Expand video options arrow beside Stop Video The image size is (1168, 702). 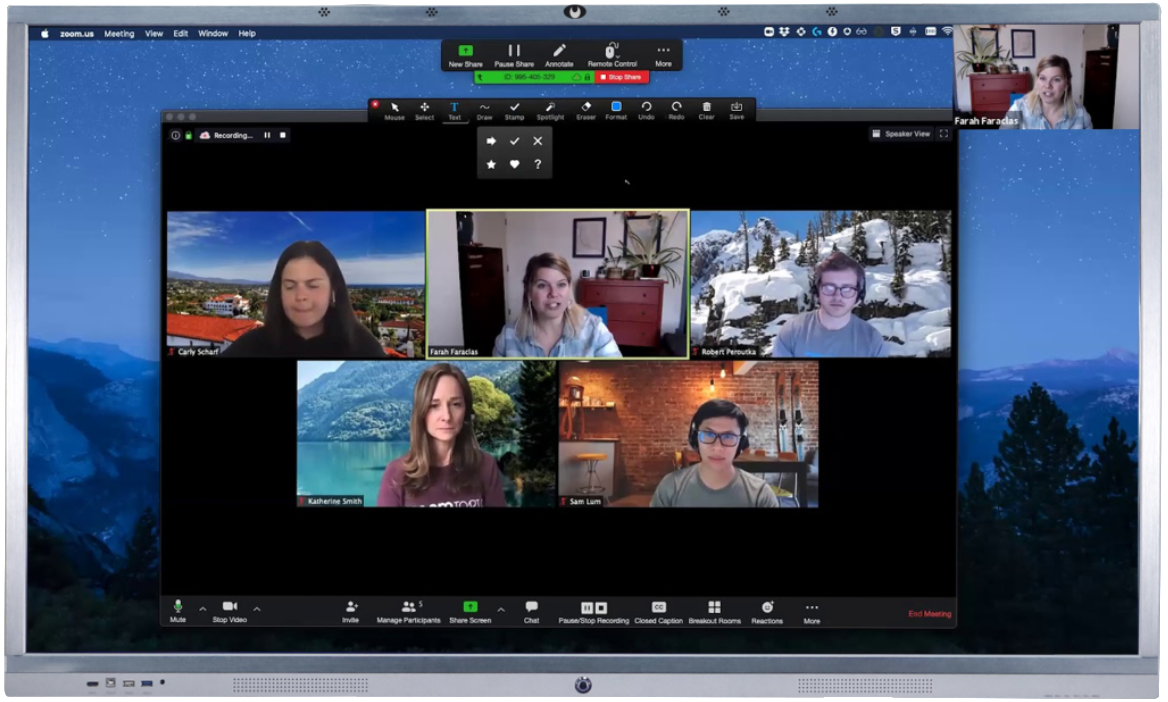[x=257, y=608]
